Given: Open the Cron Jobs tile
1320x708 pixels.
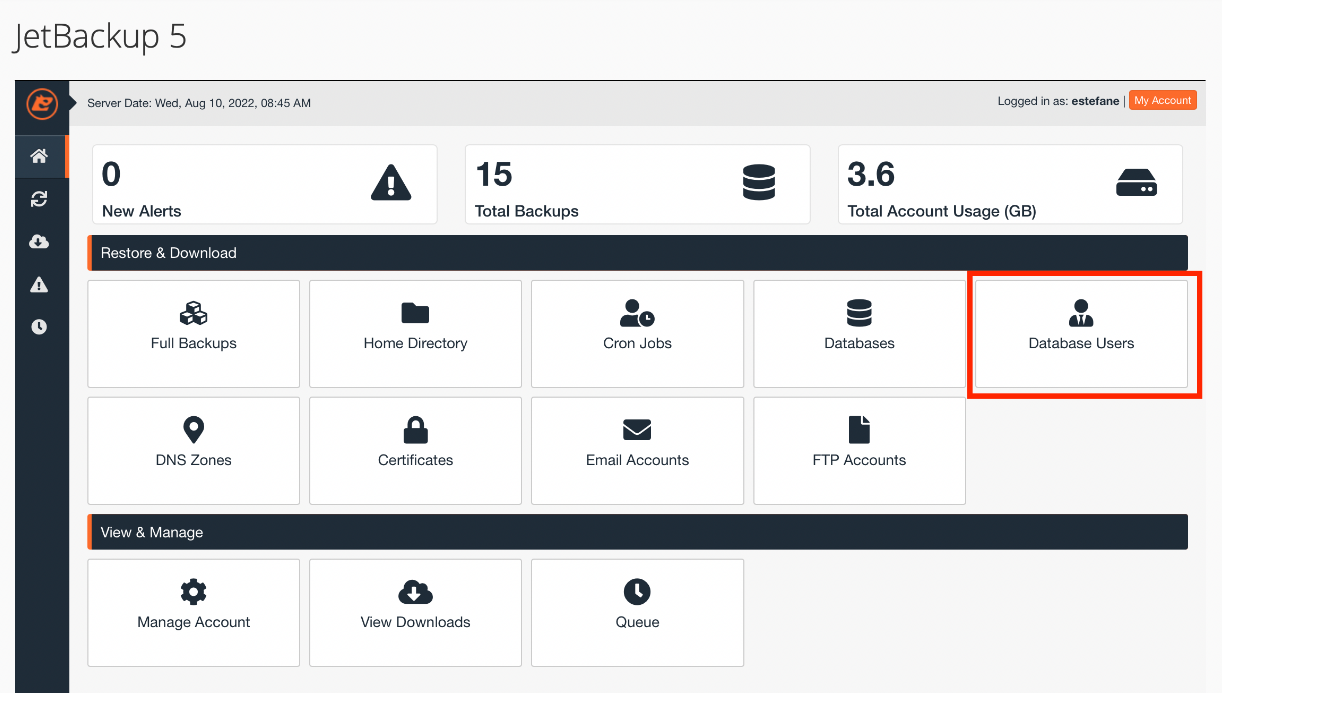Looking at the screenshot, I should click(637, 334).
